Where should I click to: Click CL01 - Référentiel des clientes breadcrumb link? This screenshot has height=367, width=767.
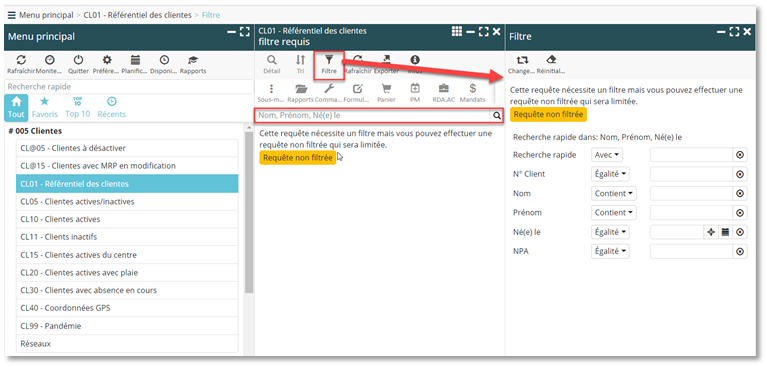(x=137, y=15)
